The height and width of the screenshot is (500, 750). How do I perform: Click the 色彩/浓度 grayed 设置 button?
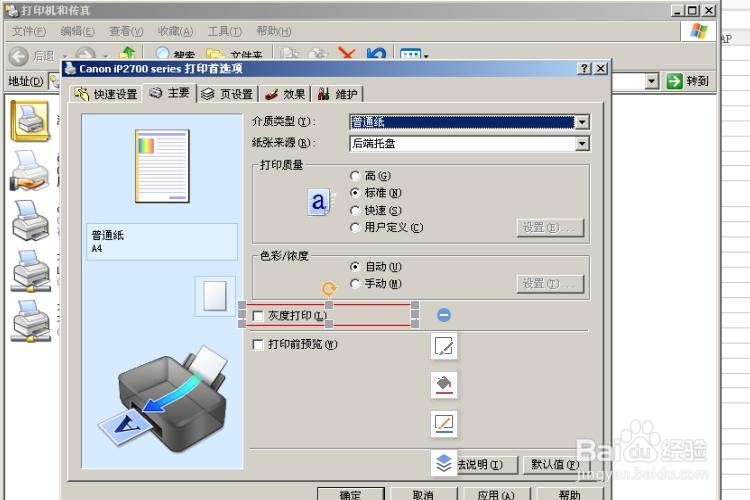click(550, 284)
